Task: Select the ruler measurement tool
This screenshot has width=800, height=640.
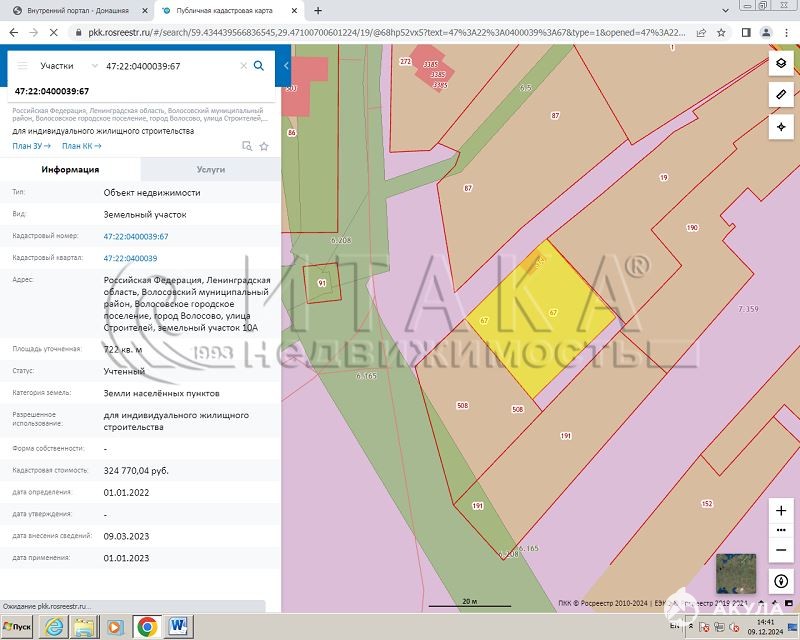Action: [781, 95]
